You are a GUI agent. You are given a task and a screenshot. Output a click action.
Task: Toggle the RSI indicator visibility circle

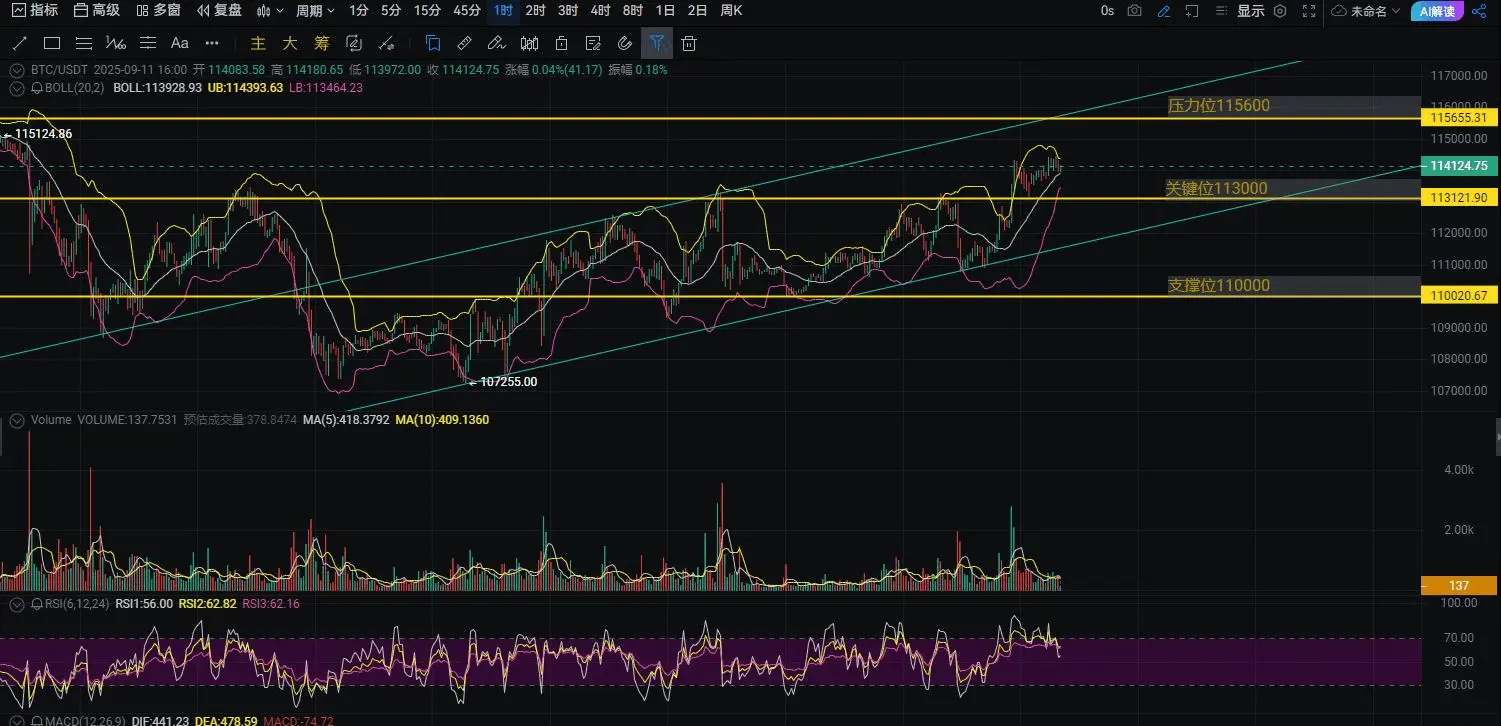click(16, 604)
